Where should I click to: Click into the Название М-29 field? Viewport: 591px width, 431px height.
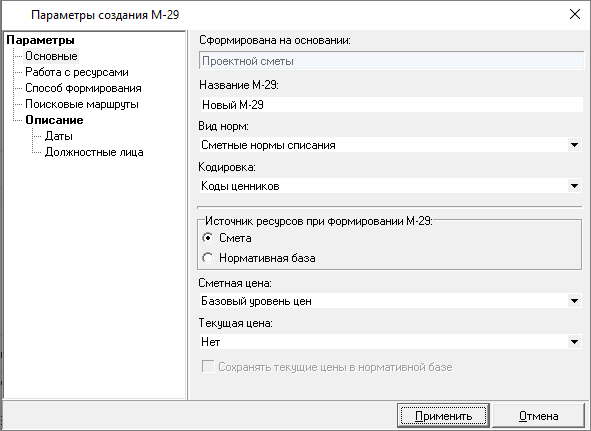click(x=391, y=104)
